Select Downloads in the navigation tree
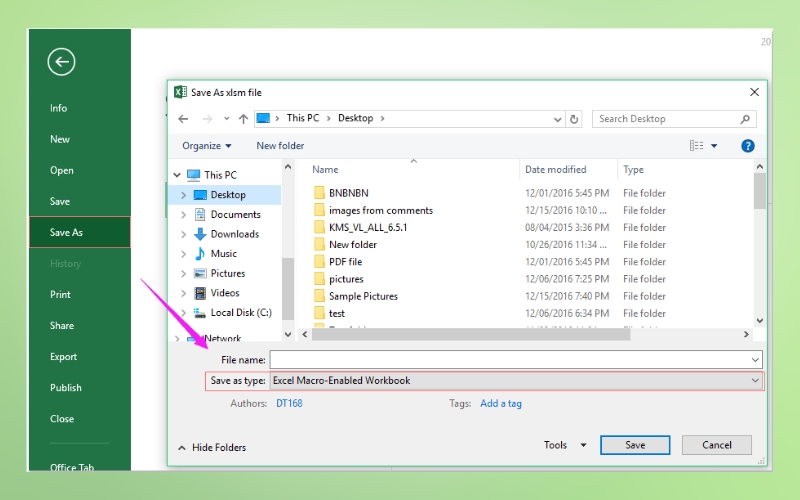 click(235, 234)
